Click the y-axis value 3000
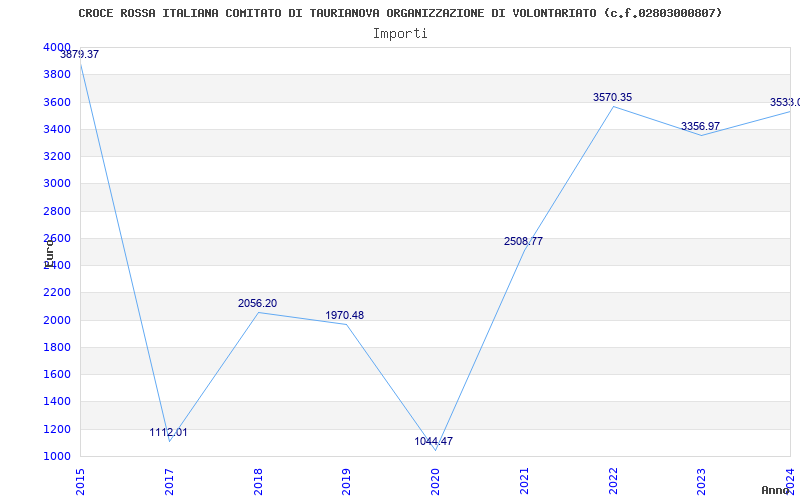 click(x=57, y=184)
